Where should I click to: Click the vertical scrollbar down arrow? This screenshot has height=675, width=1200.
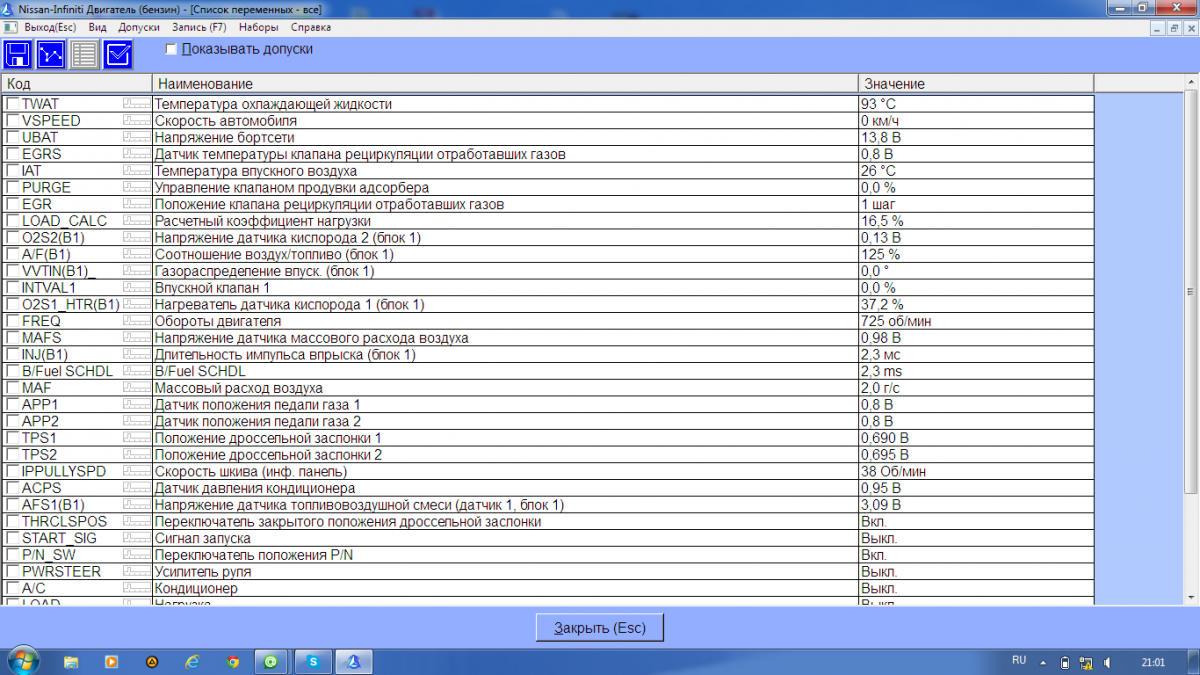click(x=1190, y=597)
